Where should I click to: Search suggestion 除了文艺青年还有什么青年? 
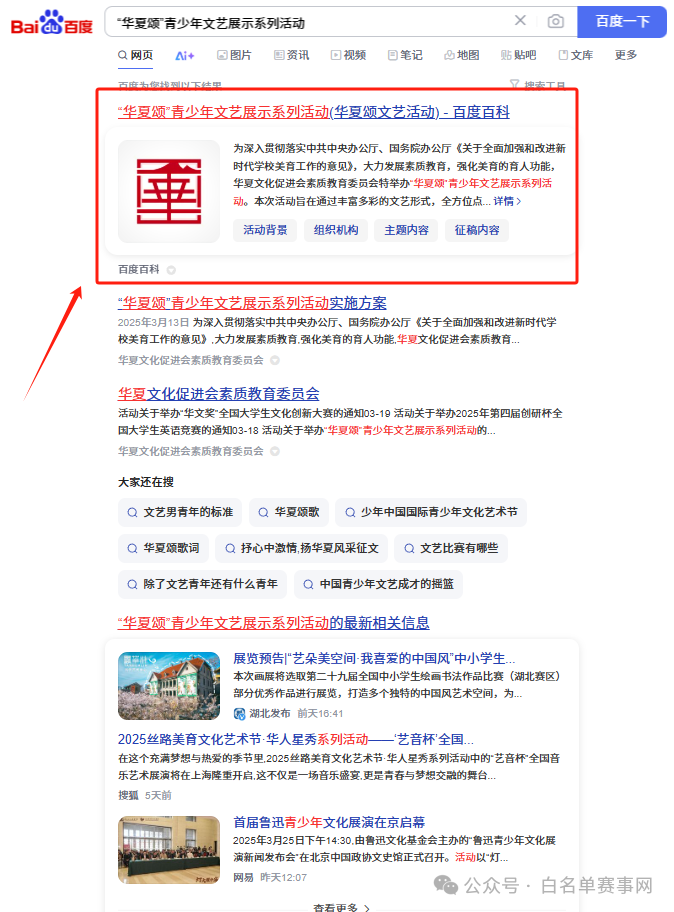point(202,584)
